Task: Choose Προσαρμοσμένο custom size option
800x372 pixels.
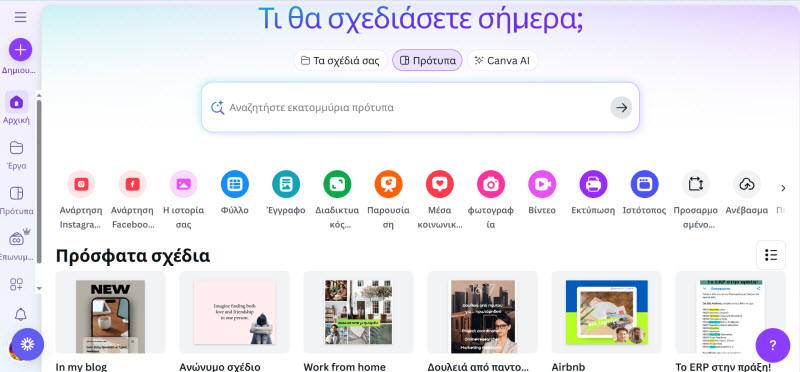Action: point(695,200)
